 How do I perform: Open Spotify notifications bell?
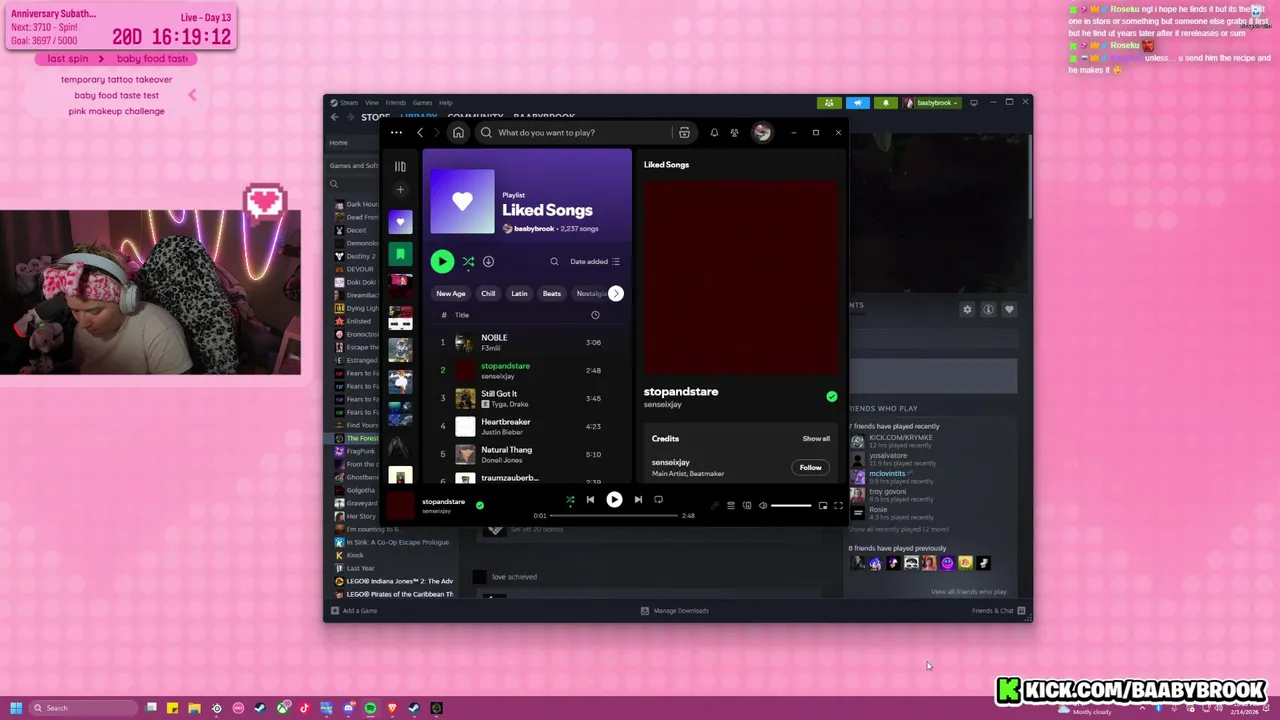[x=714, y=132]
